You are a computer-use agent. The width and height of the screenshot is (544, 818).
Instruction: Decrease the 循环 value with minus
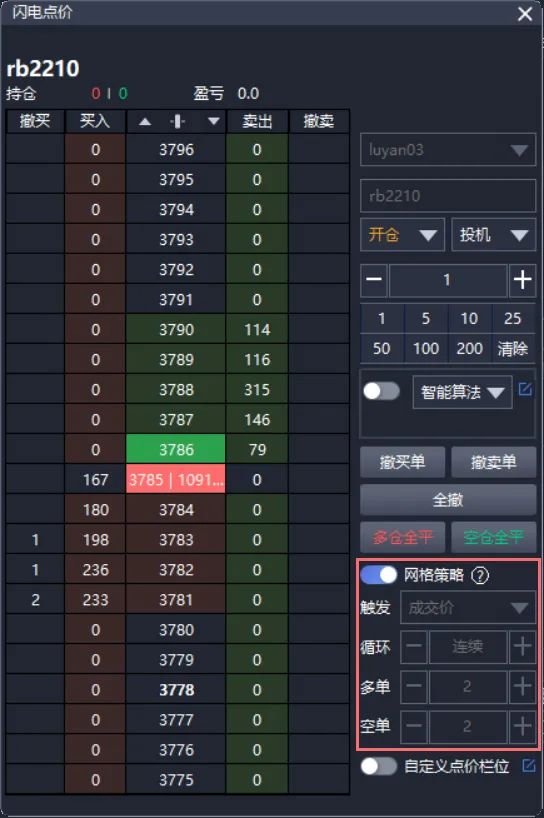click(x=414, y=647)
